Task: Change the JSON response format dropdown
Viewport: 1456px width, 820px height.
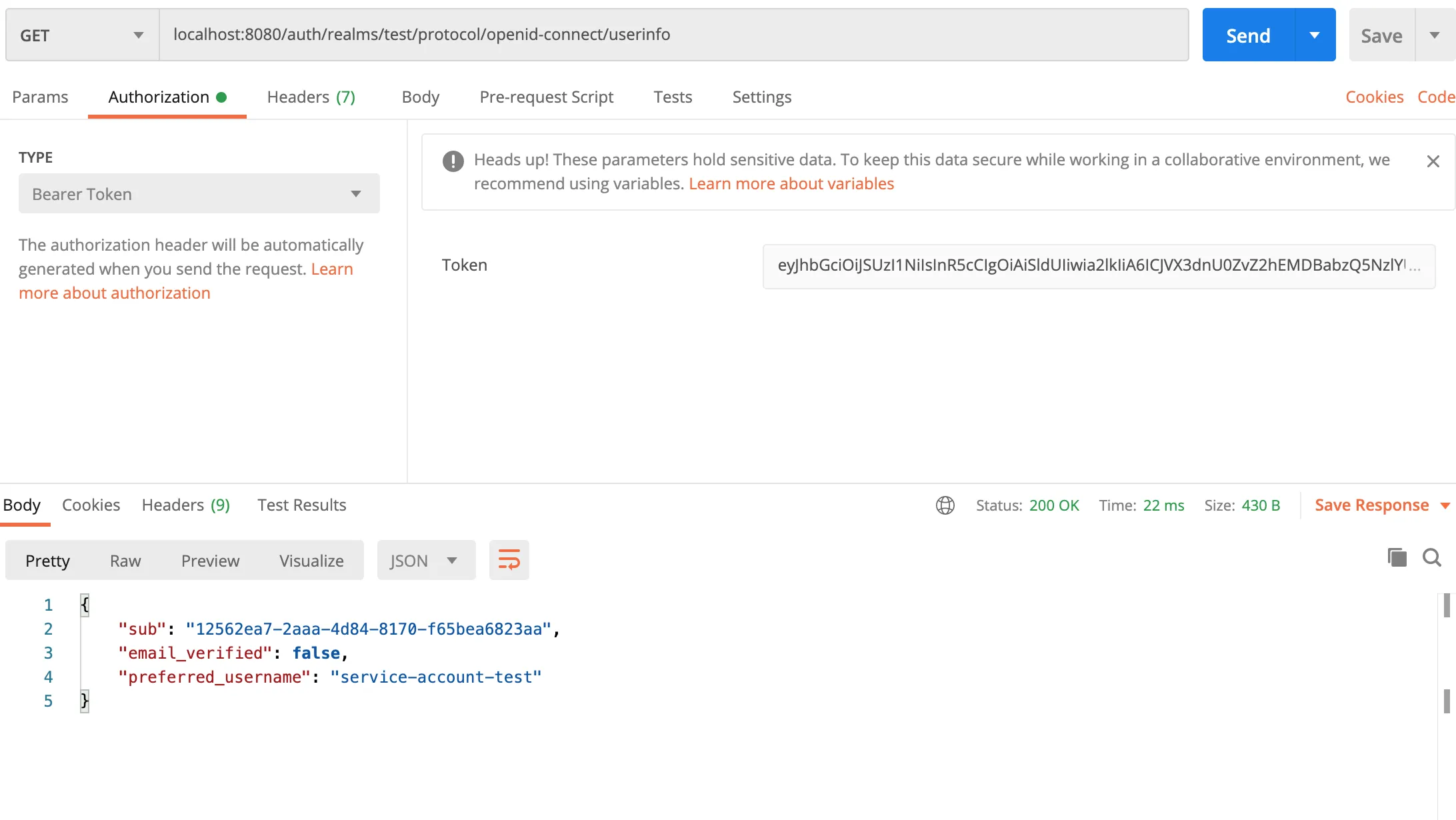Action: pyautogui.click(x=425, y=561)
